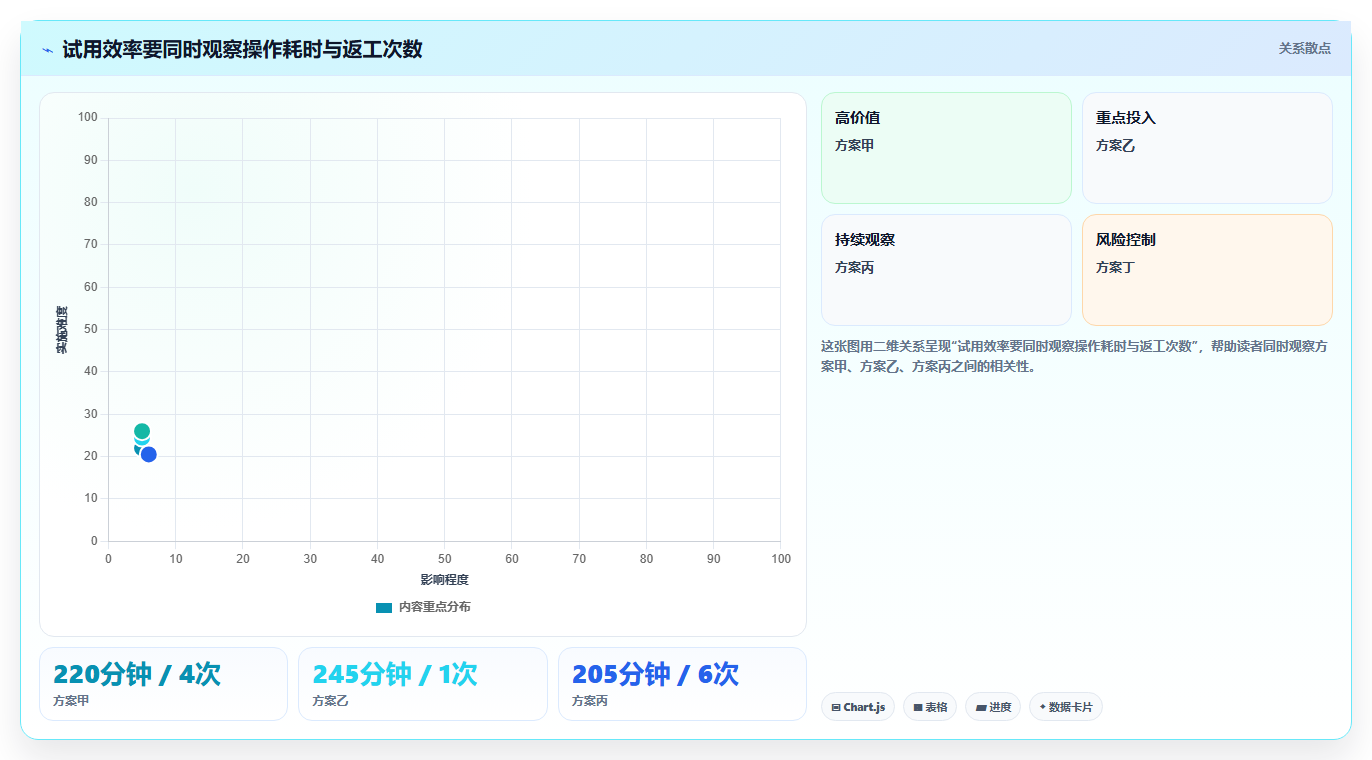
Task: Open the 关系散点 label at top right
Action: (x=1304, y=48)
